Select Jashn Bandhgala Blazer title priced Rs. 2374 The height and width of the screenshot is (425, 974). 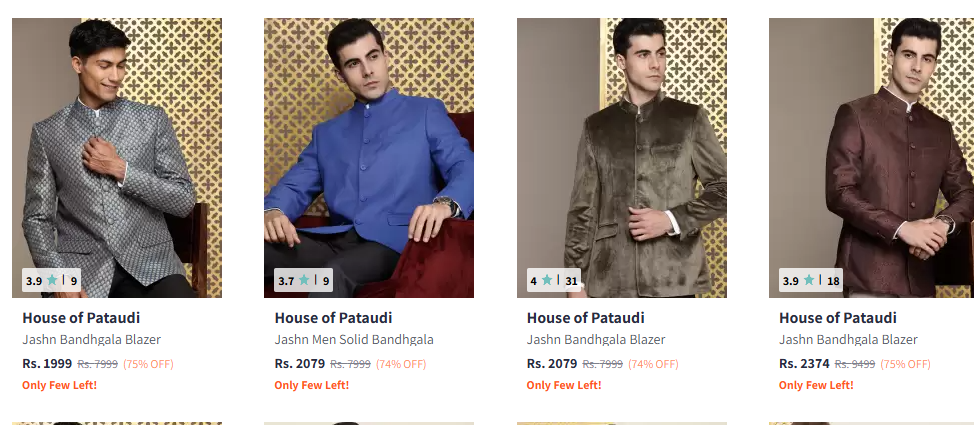click(848, 340)
